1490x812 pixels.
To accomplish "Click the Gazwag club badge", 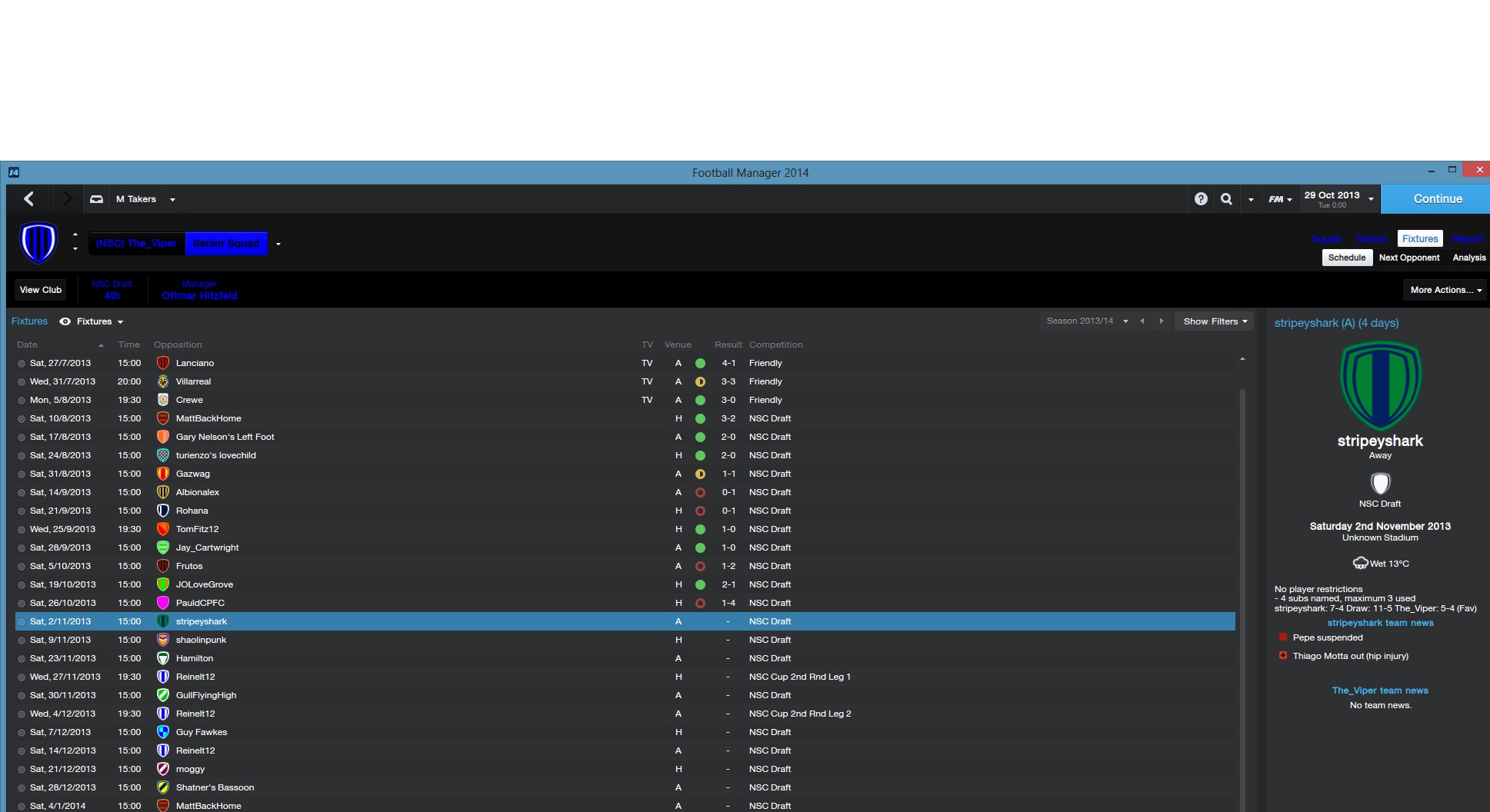I will [x=163, y=474].
